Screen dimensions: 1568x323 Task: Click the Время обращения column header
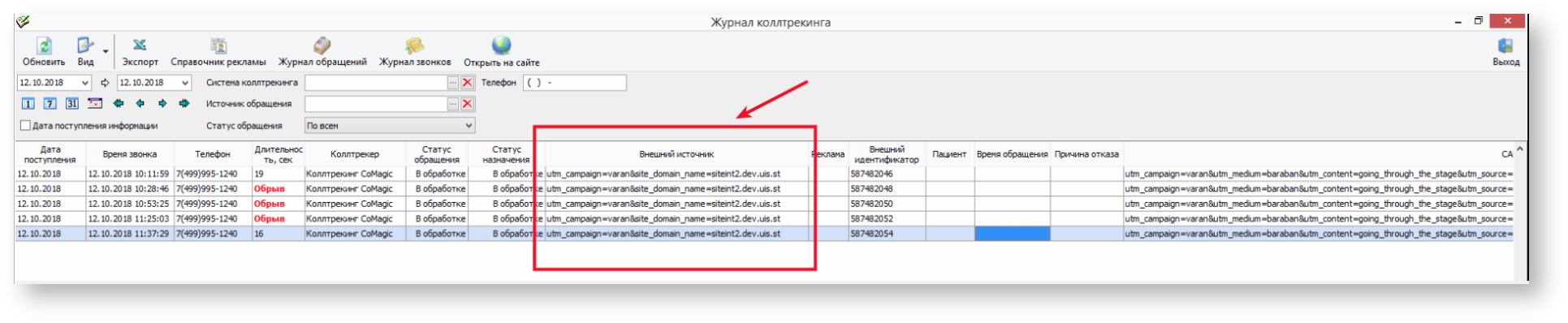(x=1012, y=154)
